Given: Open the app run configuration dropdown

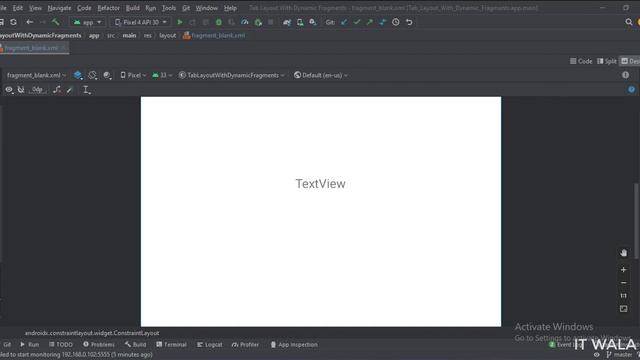Looking at the screenshot, I should [x=87, y=22].
